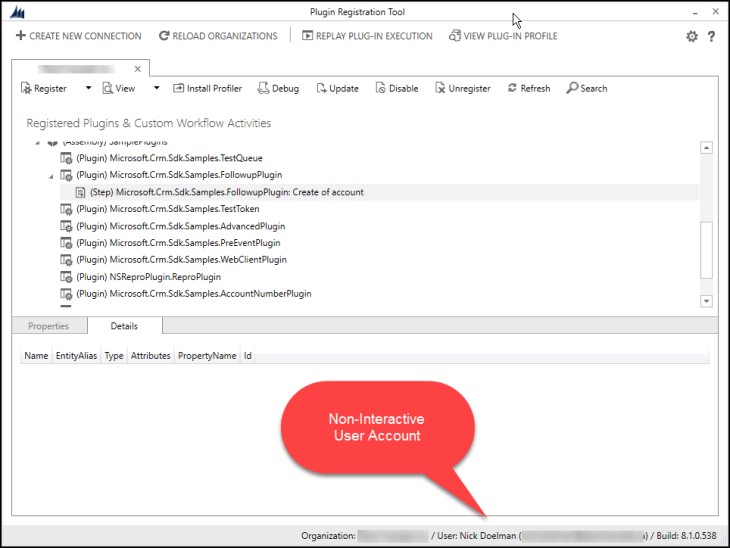
Task: Open Replay Plug-in Execution
Action: 367,36
